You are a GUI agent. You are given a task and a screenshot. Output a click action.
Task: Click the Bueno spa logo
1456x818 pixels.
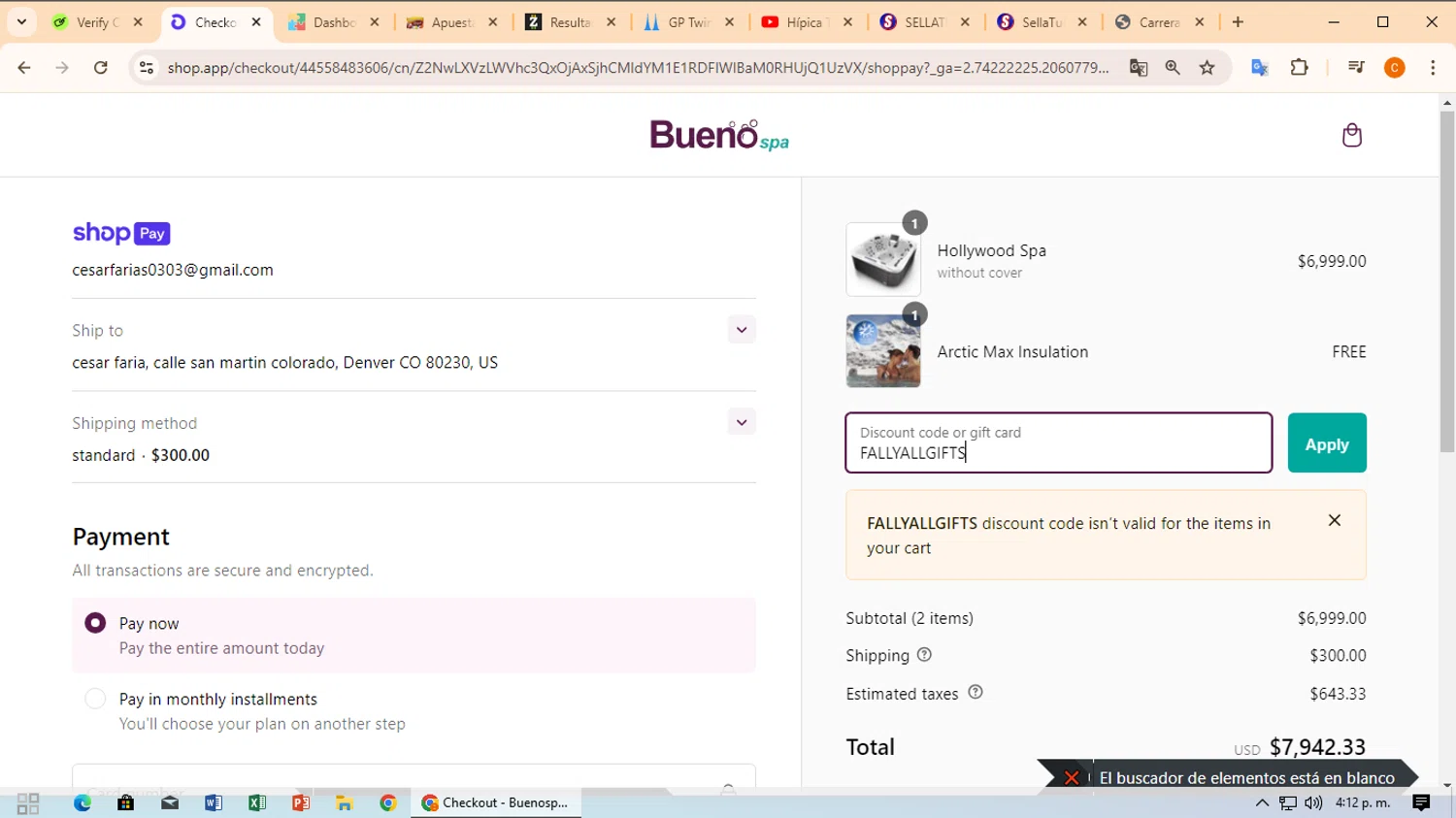point(719,135)
